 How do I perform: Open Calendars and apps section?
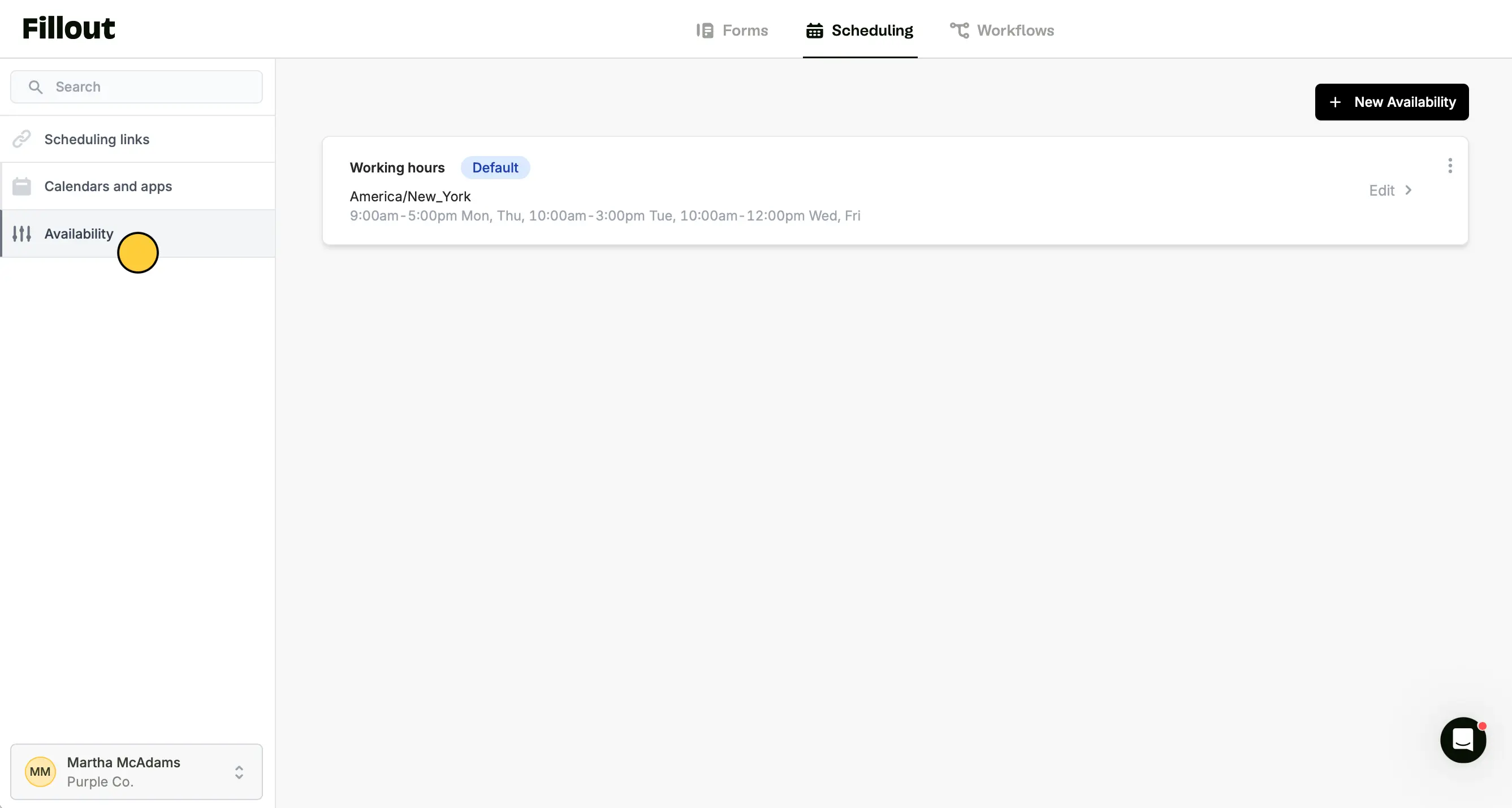pos(137,186)
